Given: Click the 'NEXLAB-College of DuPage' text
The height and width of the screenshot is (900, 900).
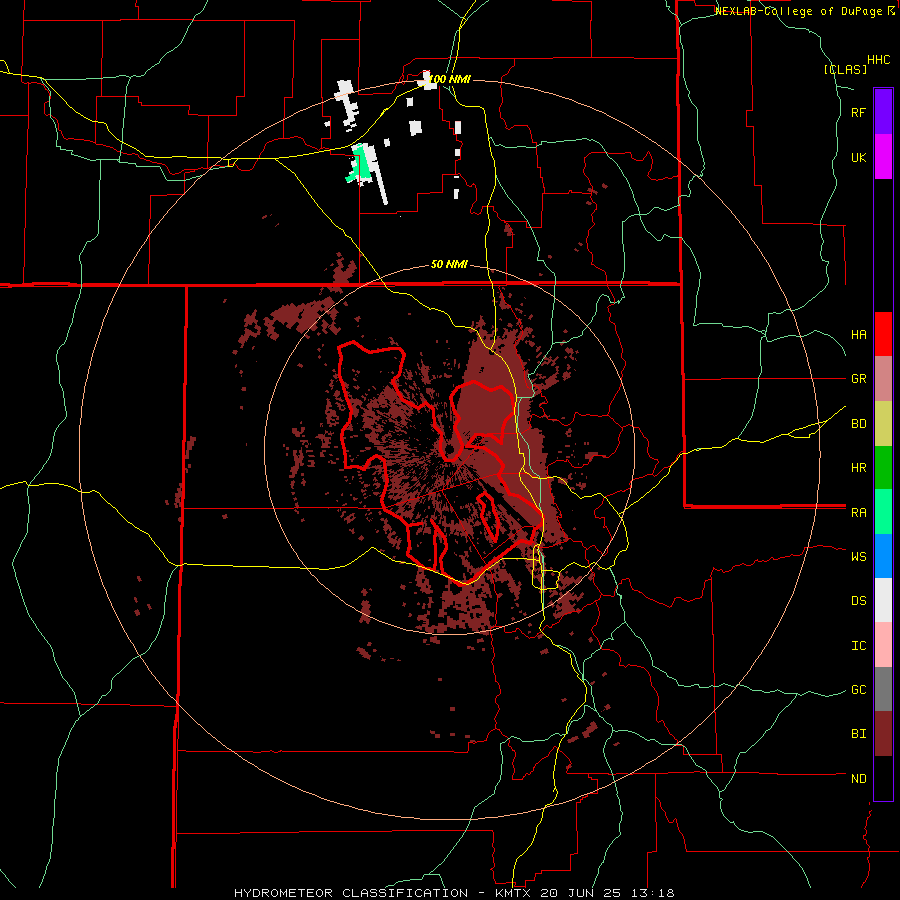Looking at the screenshot, I should (798, 11).
